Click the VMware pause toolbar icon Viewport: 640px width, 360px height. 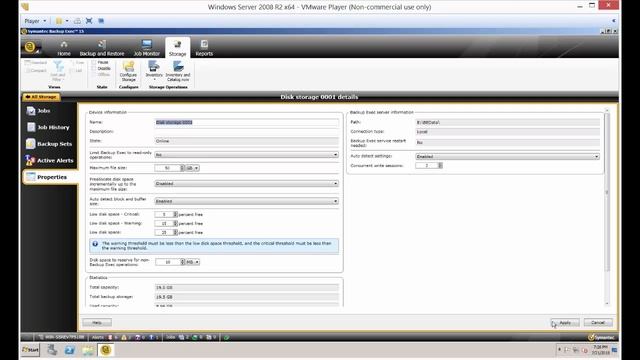tap(59, 21)
